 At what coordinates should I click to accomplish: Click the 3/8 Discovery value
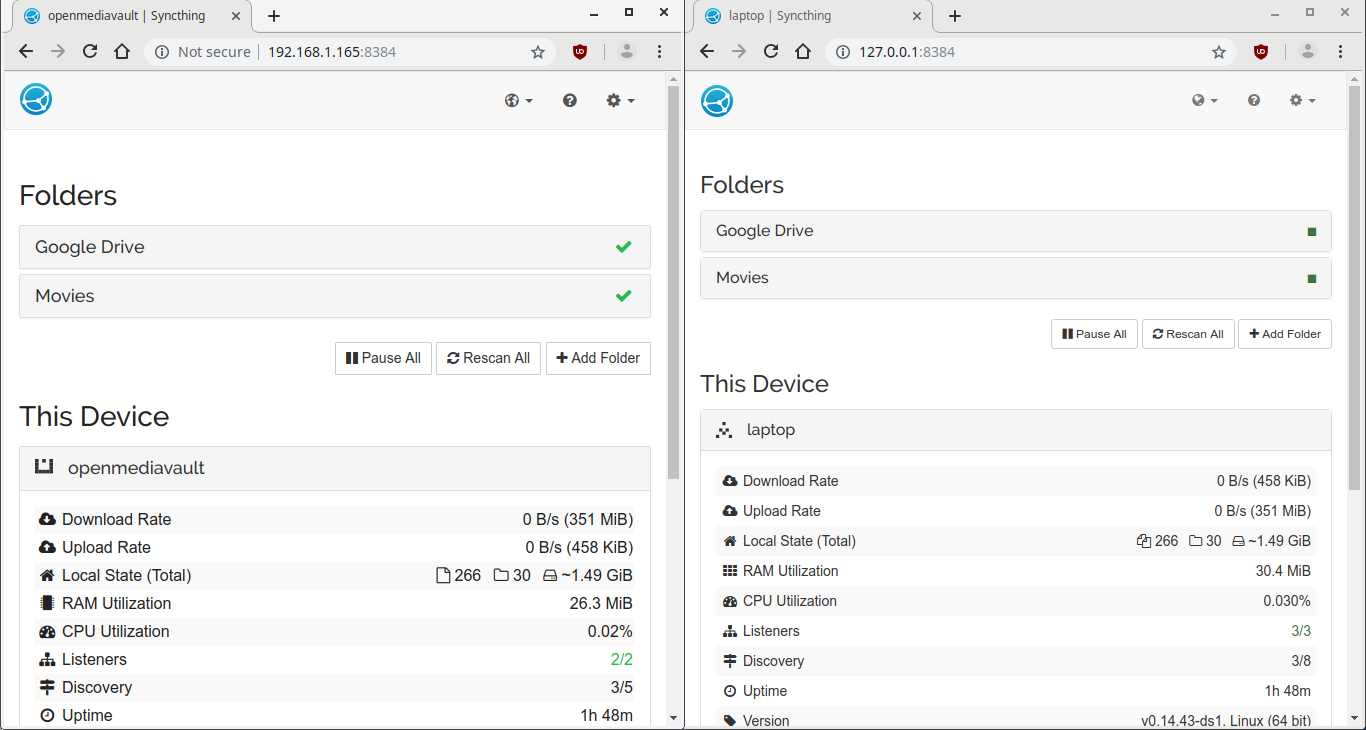coord(1301,661)
